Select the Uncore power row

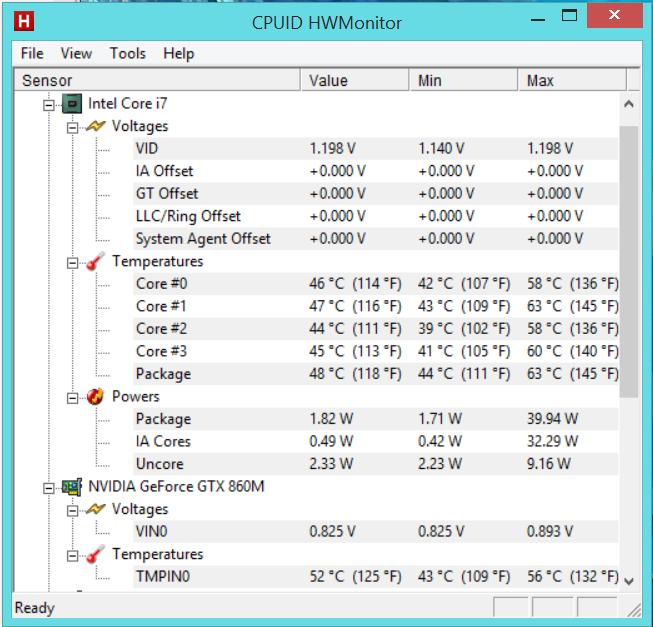376,464
